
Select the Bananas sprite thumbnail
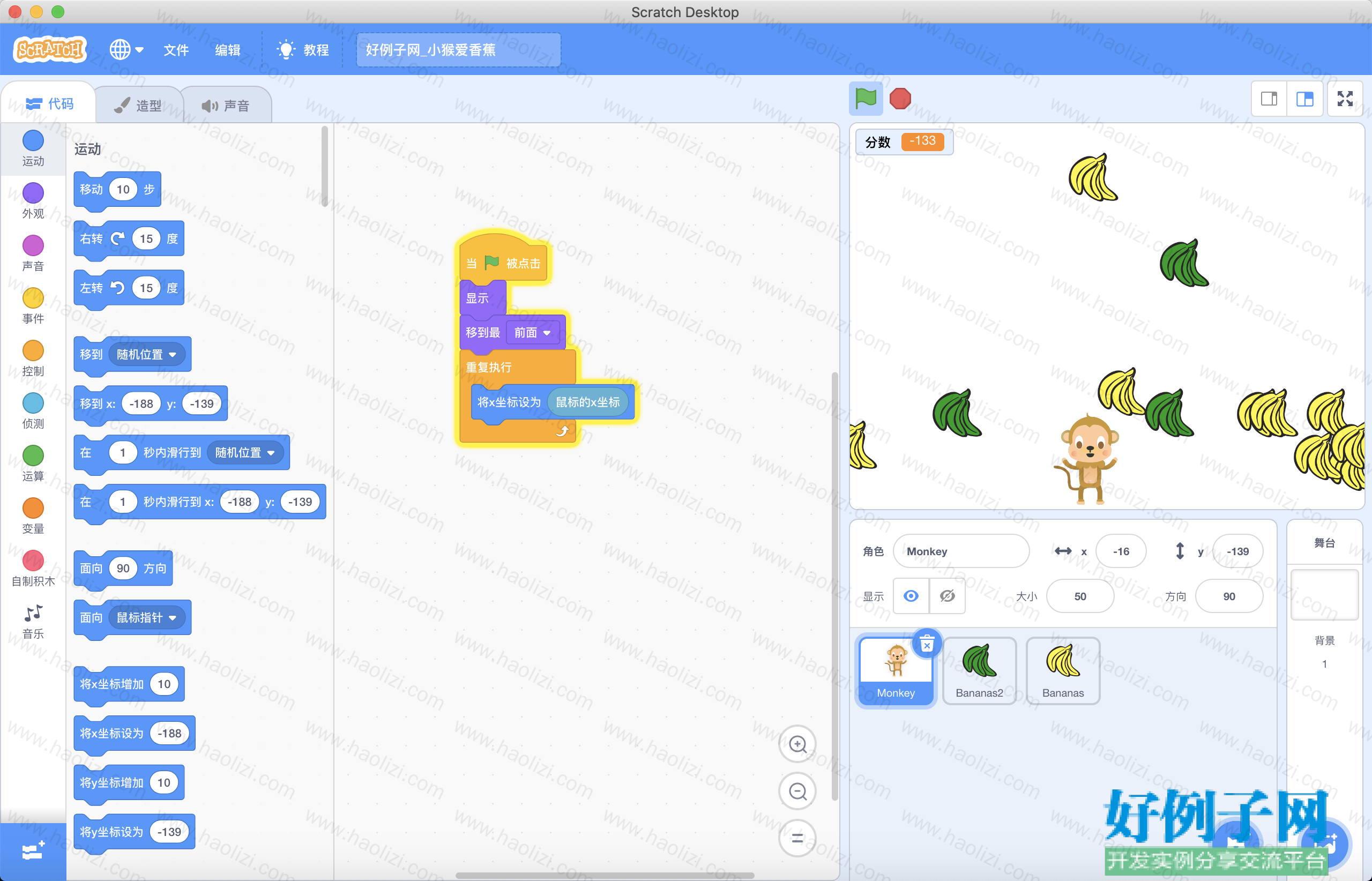click(1063, 671)
